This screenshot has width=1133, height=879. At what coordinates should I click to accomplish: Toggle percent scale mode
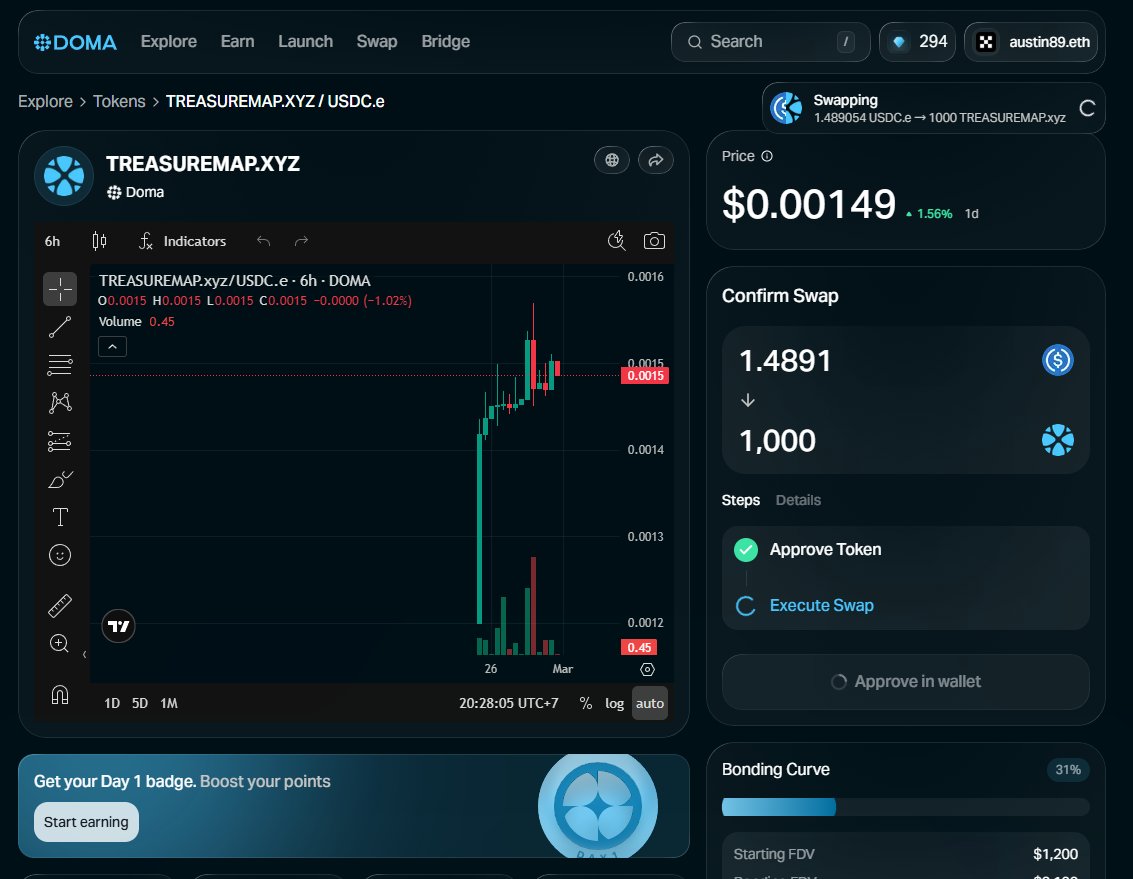[x=586, y=703]
